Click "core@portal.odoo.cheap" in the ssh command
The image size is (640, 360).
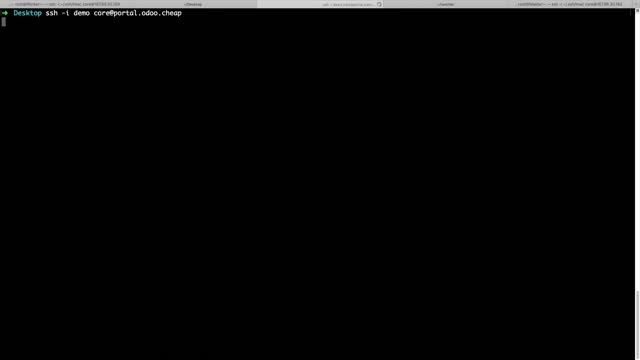(138, 13)
